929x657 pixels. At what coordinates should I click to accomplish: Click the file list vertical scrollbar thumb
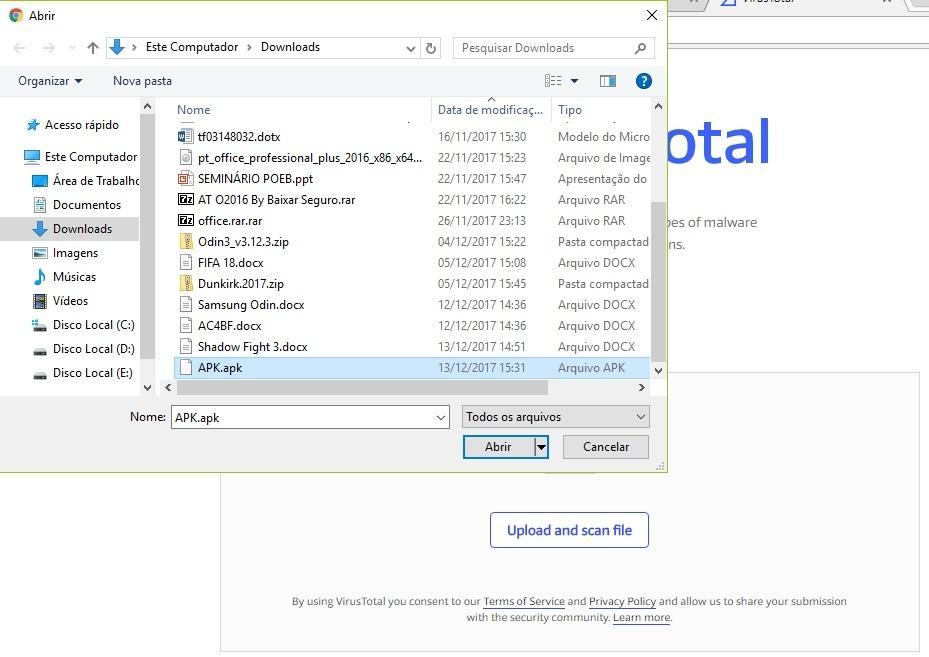pyautogui.click(x=658, y=281)
